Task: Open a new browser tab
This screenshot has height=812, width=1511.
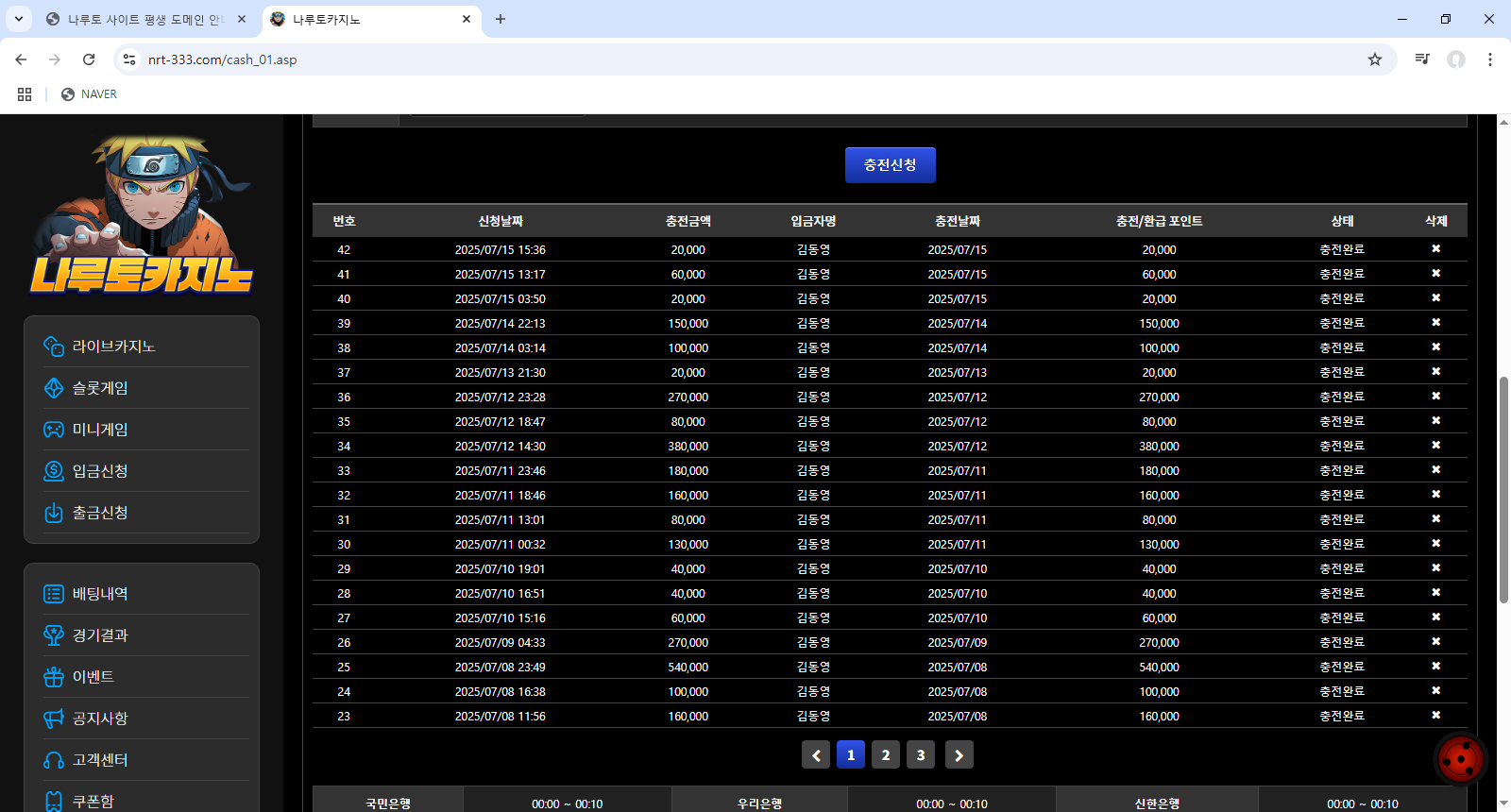Action: [501, 19]
